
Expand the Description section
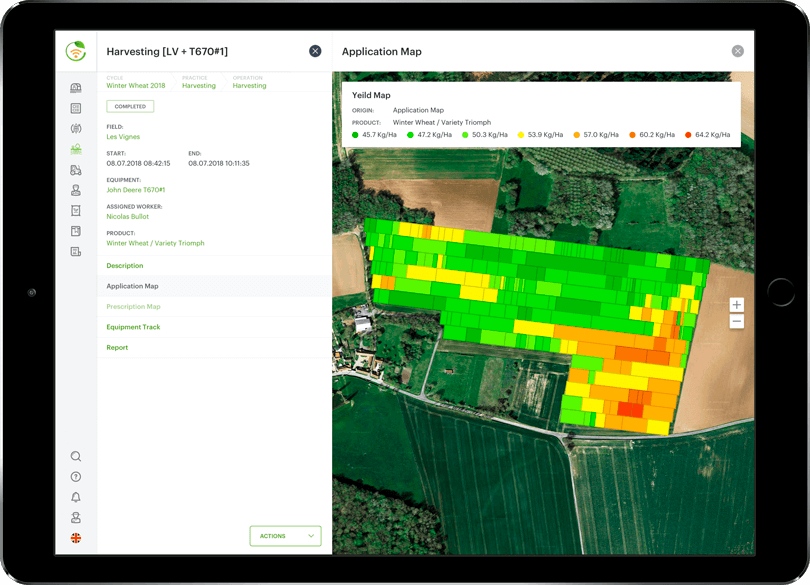click(x=125, y=266)
